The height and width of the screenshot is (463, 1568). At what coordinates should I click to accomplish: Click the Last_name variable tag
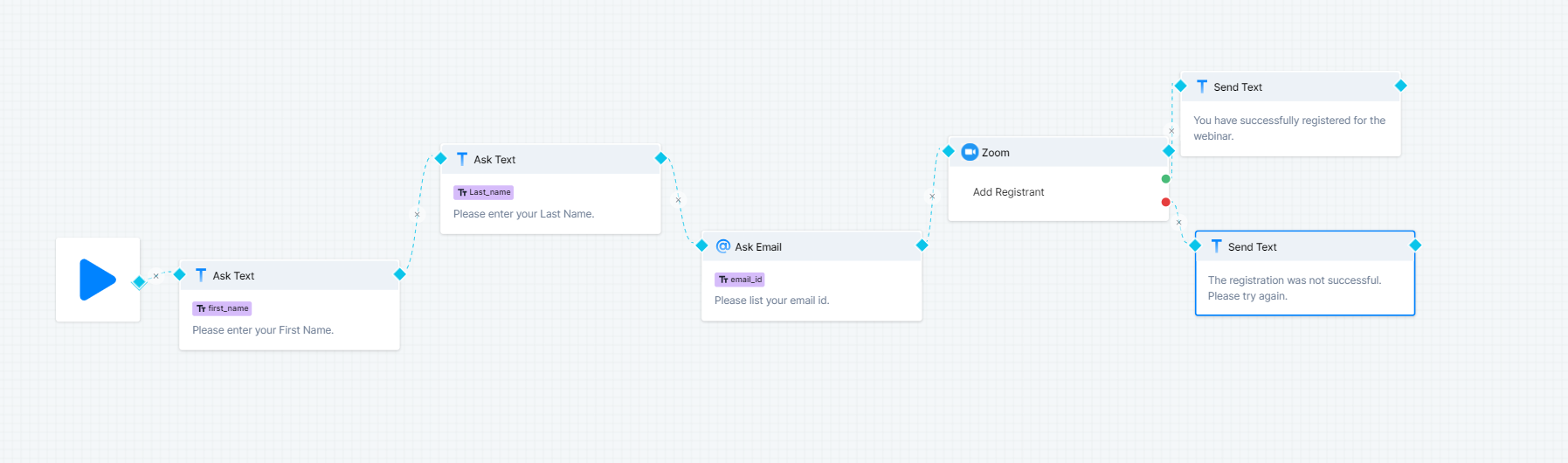pyautogui.click(x=484, y=192)
